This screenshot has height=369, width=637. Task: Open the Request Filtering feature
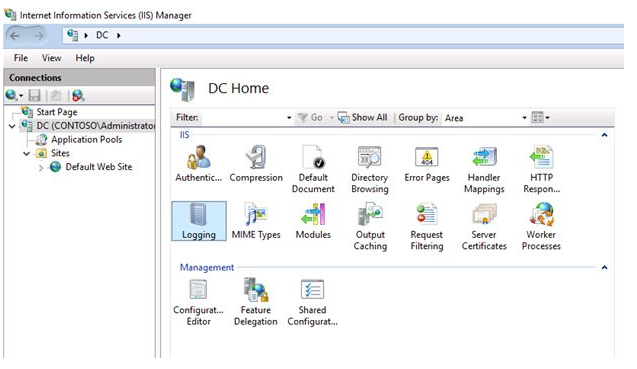(427, 226)
